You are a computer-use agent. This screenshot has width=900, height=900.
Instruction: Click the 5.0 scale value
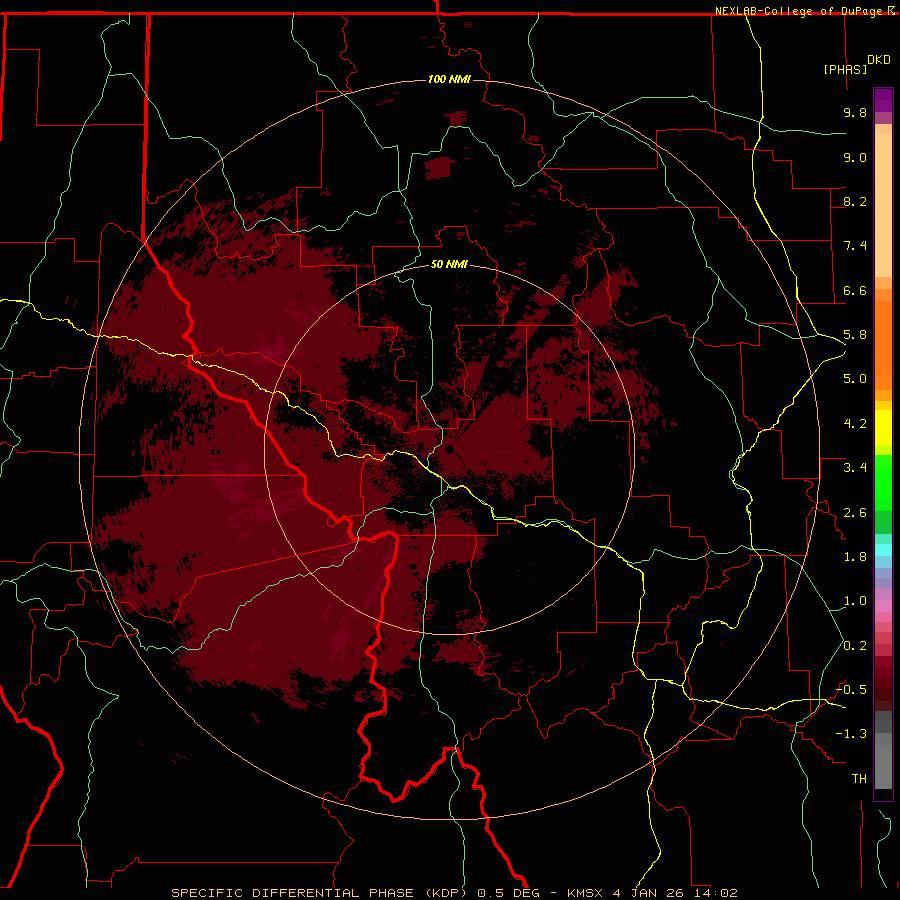click(855, 379)
